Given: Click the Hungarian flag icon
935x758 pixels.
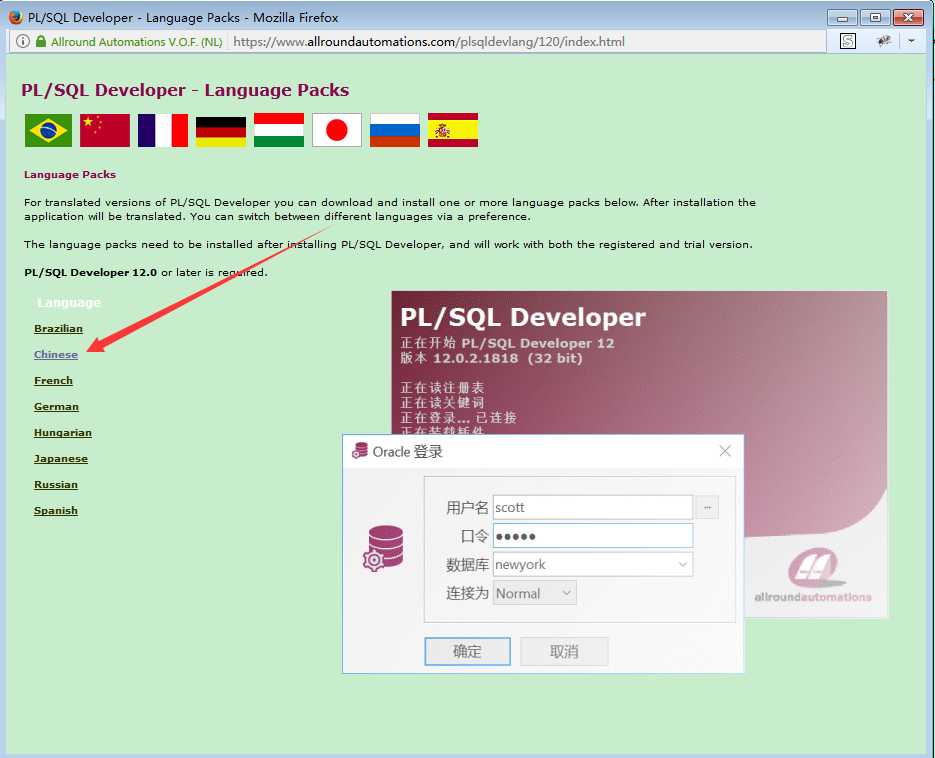Looking at the screenshot, I should [278, 130].
